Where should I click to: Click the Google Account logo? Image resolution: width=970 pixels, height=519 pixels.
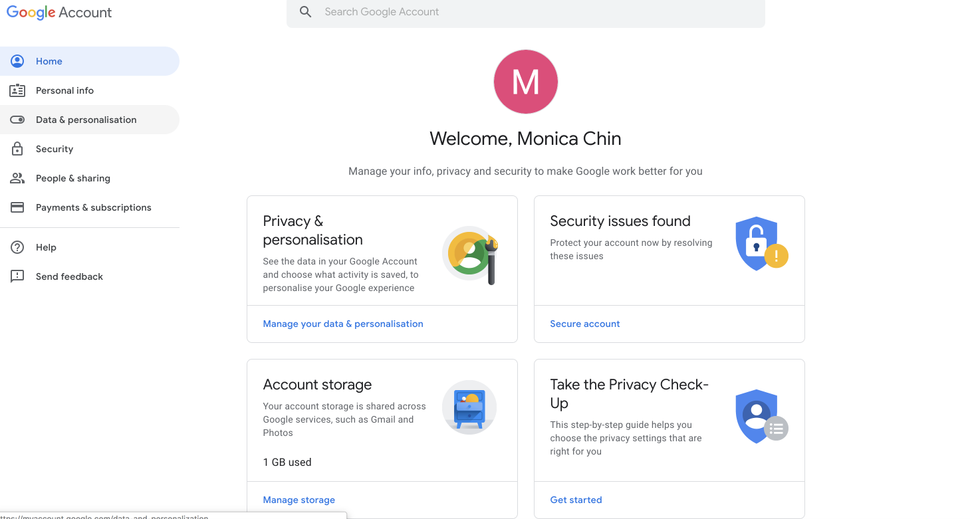[x=59, y=12]
